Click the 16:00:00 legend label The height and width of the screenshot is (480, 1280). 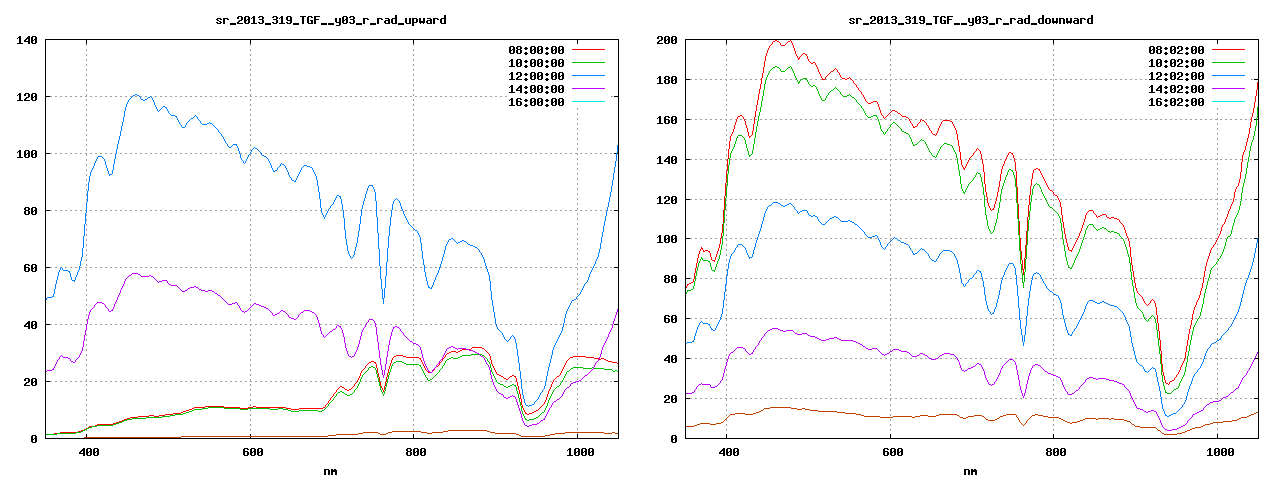tap(536, 102)
